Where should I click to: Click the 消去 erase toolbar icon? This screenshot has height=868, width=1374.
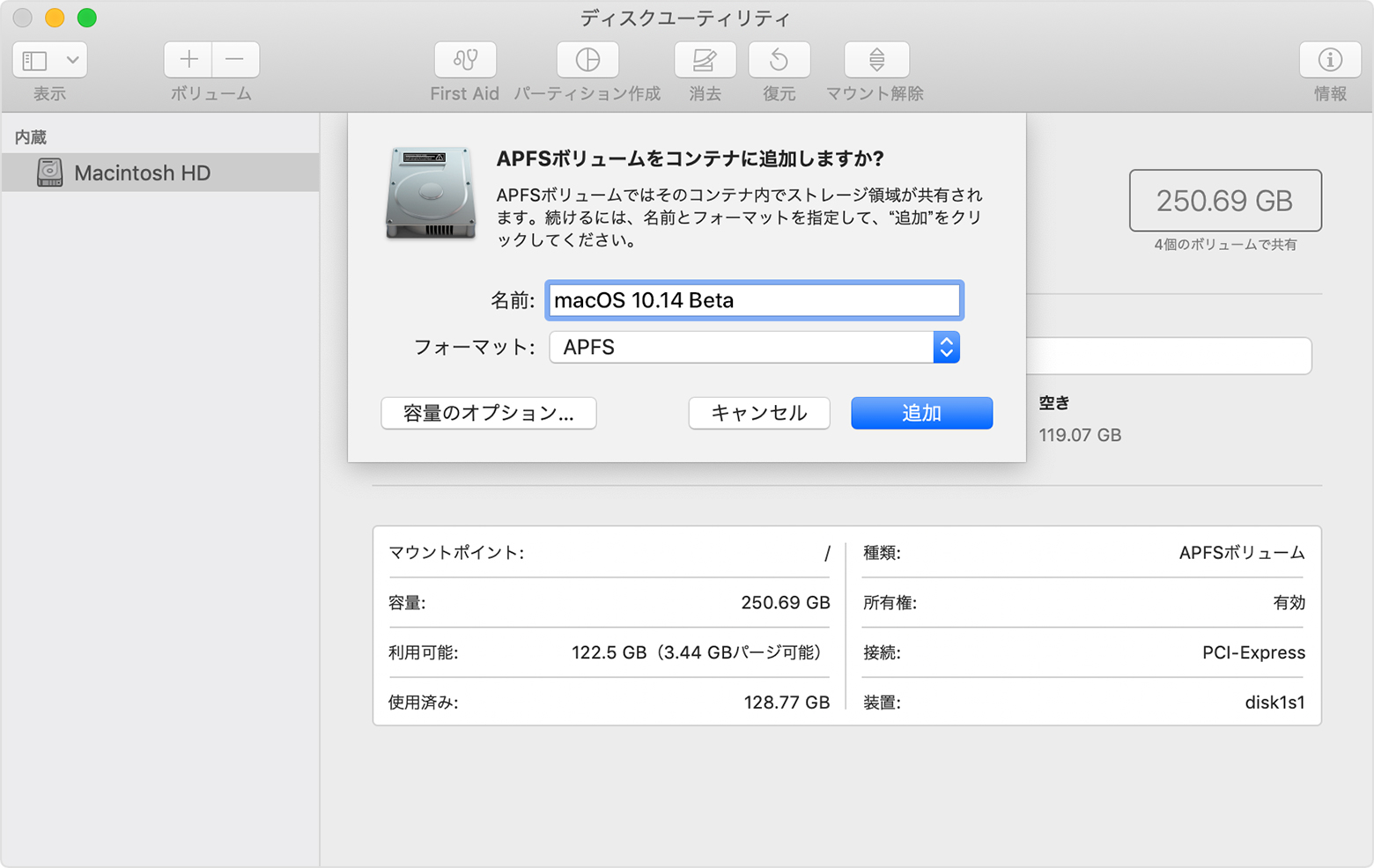pos(705,60)
